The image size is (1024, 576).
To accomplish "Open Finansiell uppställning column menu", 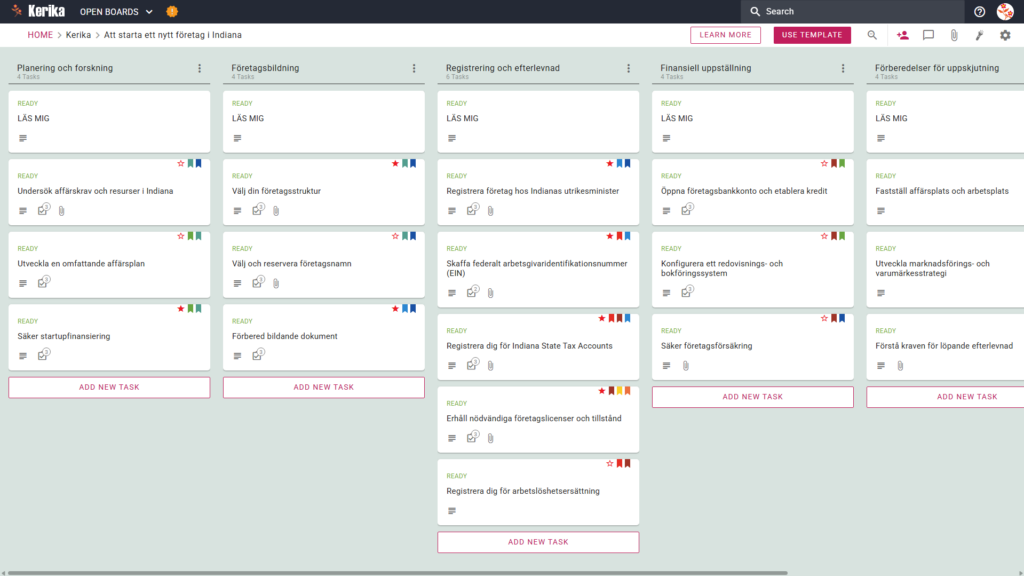I will click(x=843, y=68).
